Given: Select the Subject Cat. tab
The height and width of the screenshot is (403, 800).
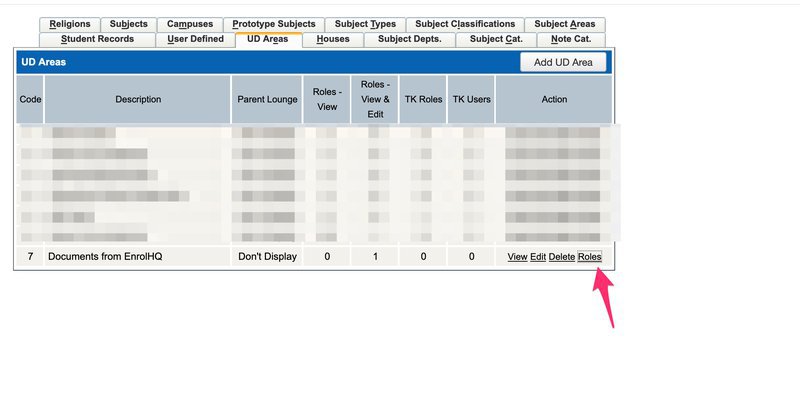Looking at the screenshot, I should click(x=495, y=39).
